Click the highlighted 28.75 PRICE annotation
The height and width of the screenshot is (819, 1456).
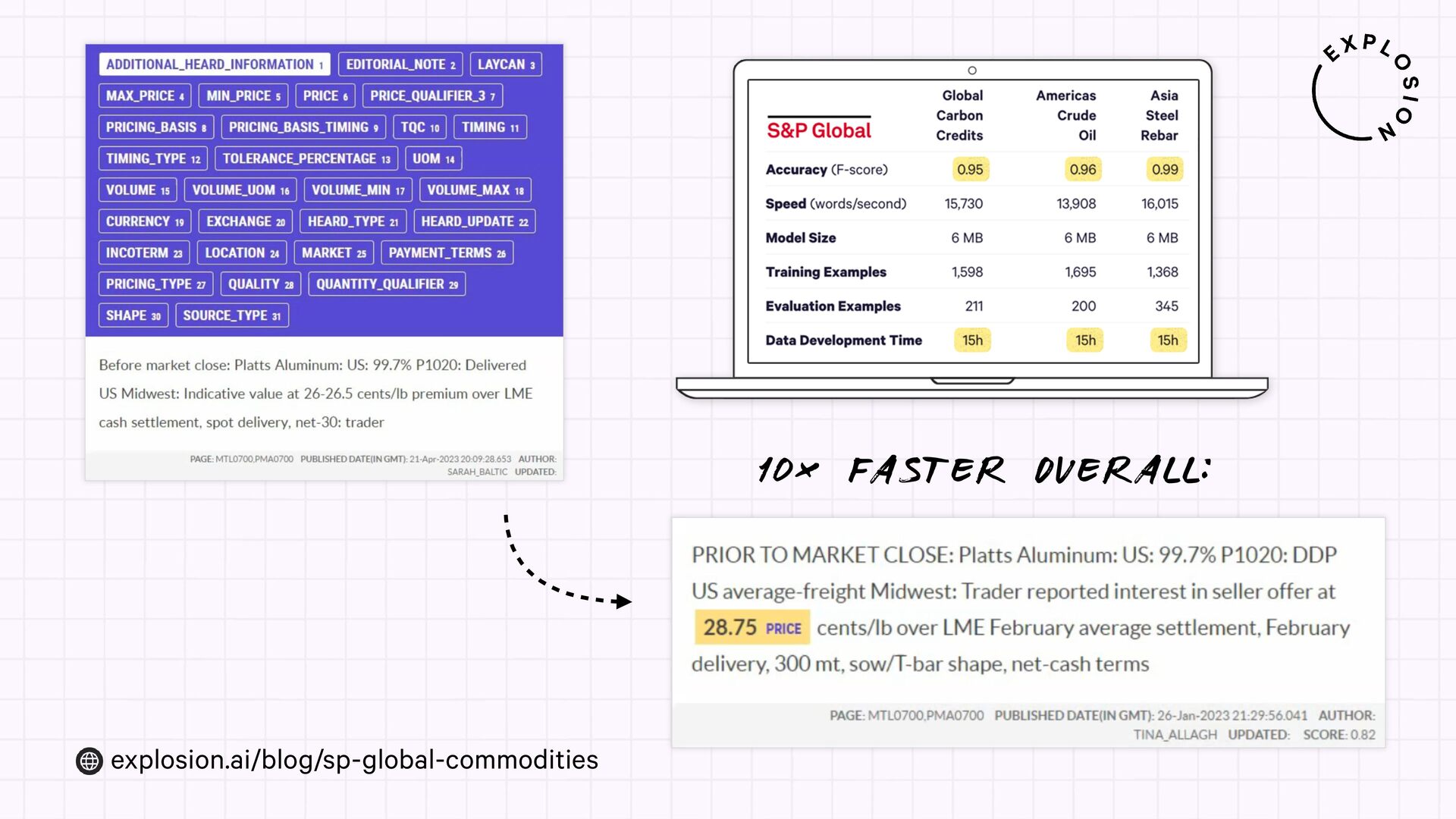[x=752, y=628]
